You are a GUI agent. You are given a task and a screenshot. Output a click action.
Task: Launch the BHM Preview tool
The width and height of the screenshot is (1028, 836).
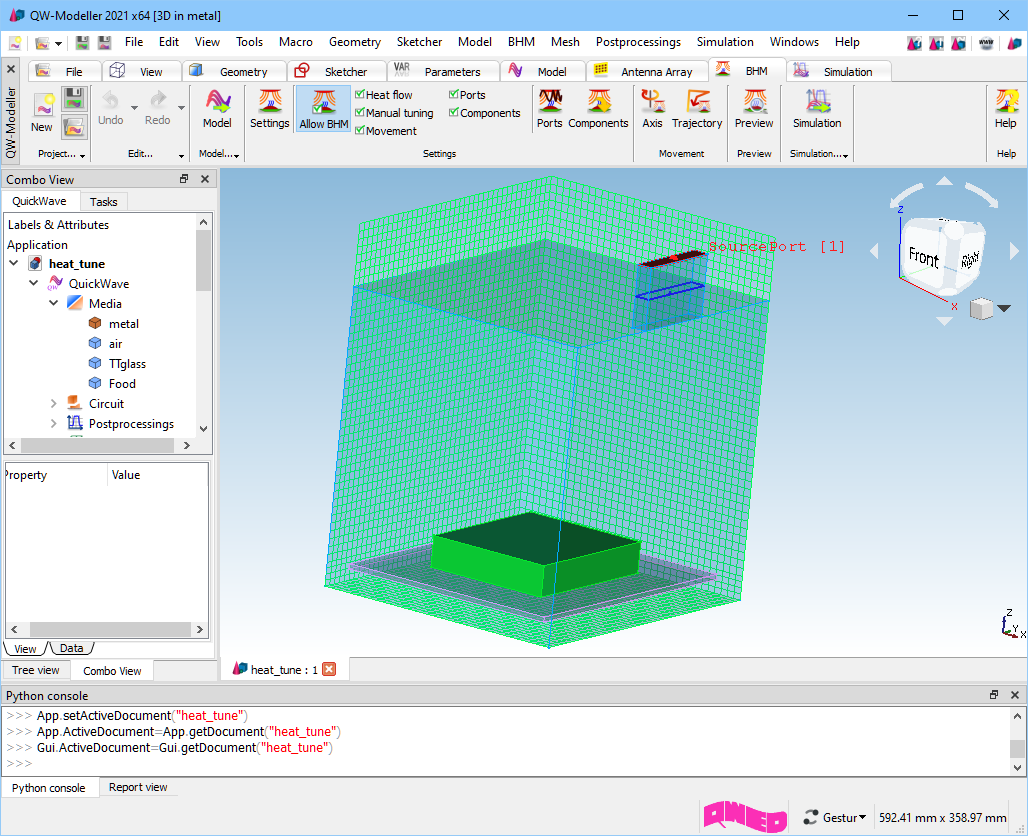754,109
